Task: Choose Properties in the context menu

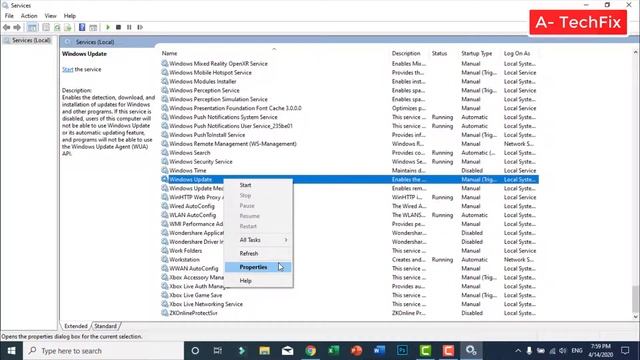Action: pos(258,267)
